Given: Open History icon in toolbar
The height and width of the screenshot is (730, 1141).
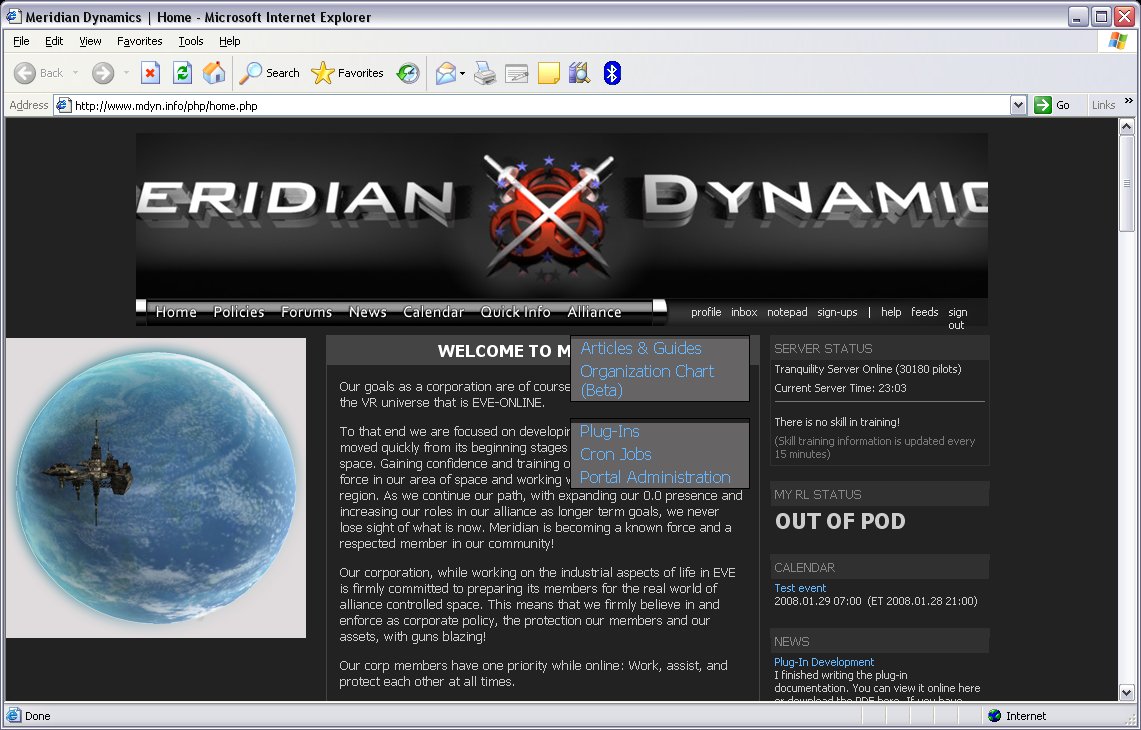Looking at the screenshot, I should (x=408, y=73).
